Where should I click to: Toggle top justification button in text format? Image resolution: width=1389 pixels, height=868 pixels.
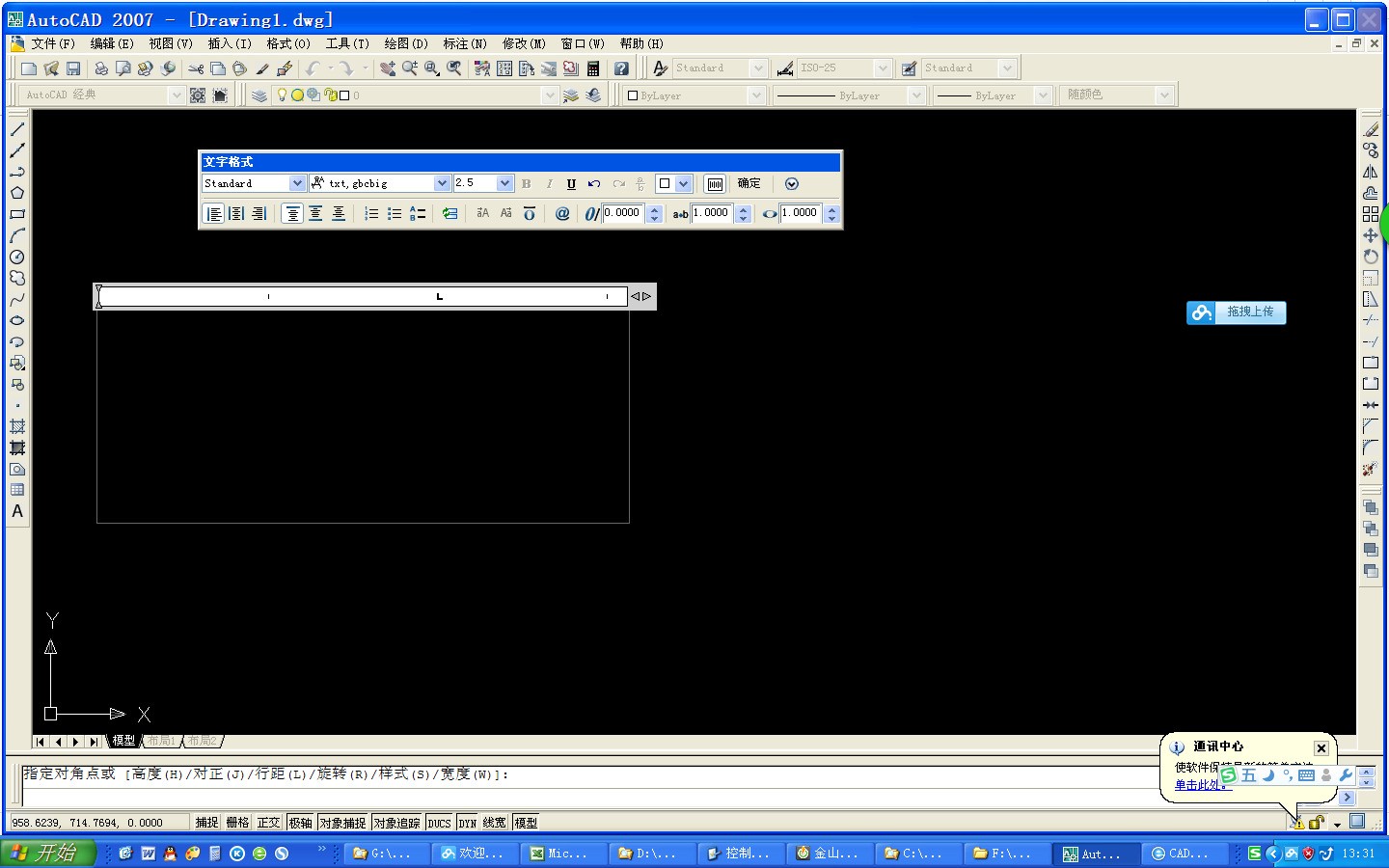pos(292,214)
